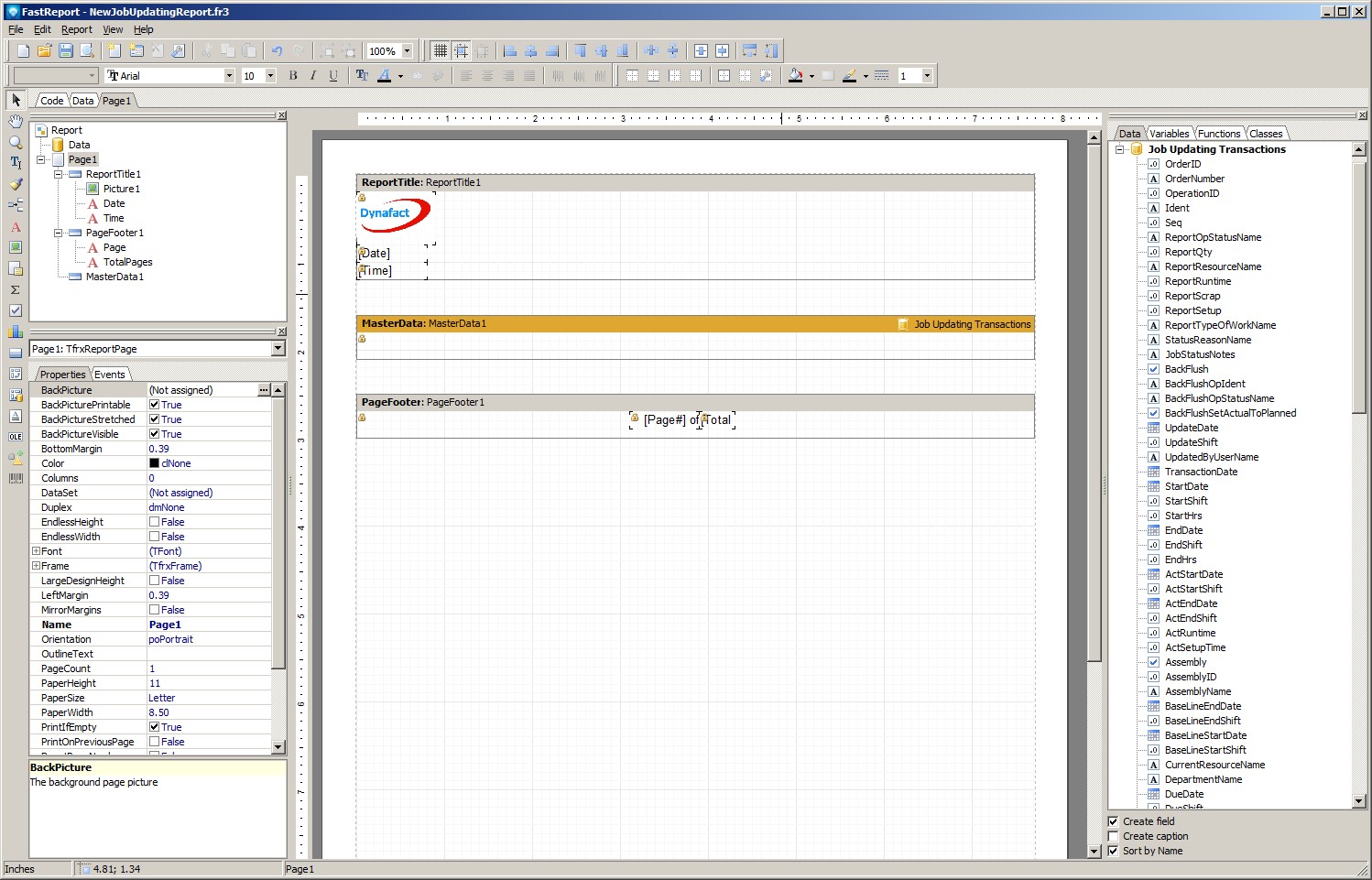
Task: Select the Zoom tool in the side toolbar
Action: pos(16,142)
